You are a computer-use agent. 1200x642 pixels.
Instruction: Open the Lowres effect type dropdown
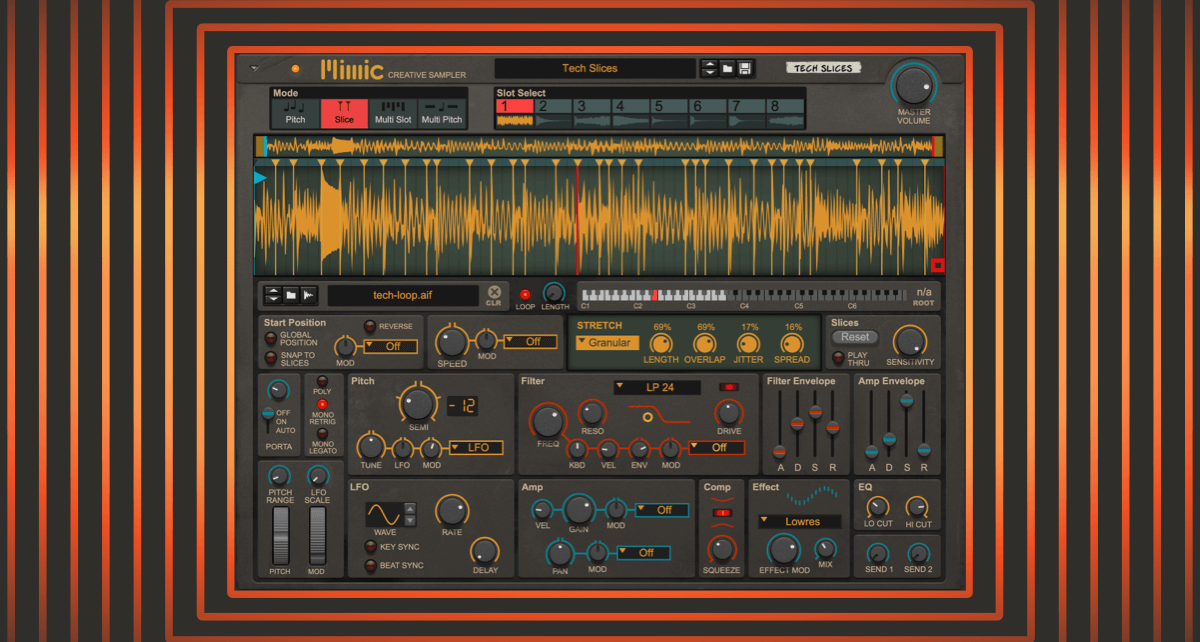799,521
